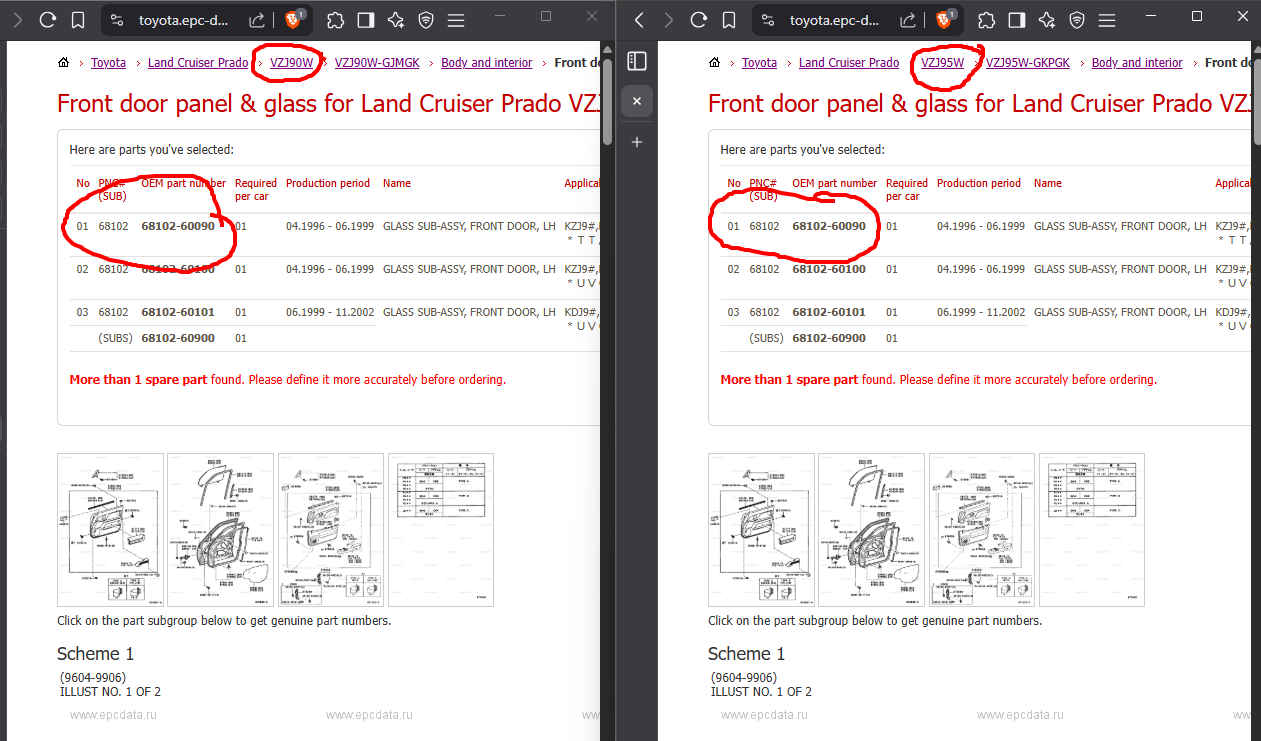Toggle the sidebar panel button in the VZJ90W window

tap(366, 19)
